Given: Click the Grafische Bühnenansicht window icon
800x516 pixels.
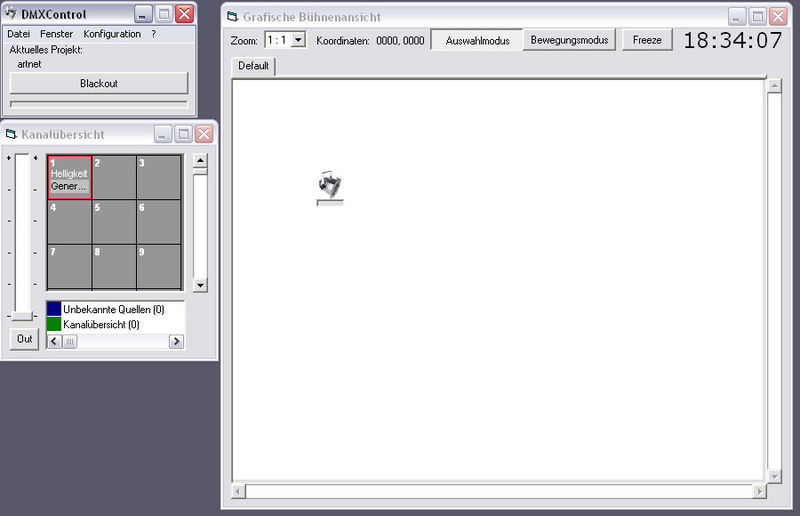Looking at the screenshot, I should [232, 17].
